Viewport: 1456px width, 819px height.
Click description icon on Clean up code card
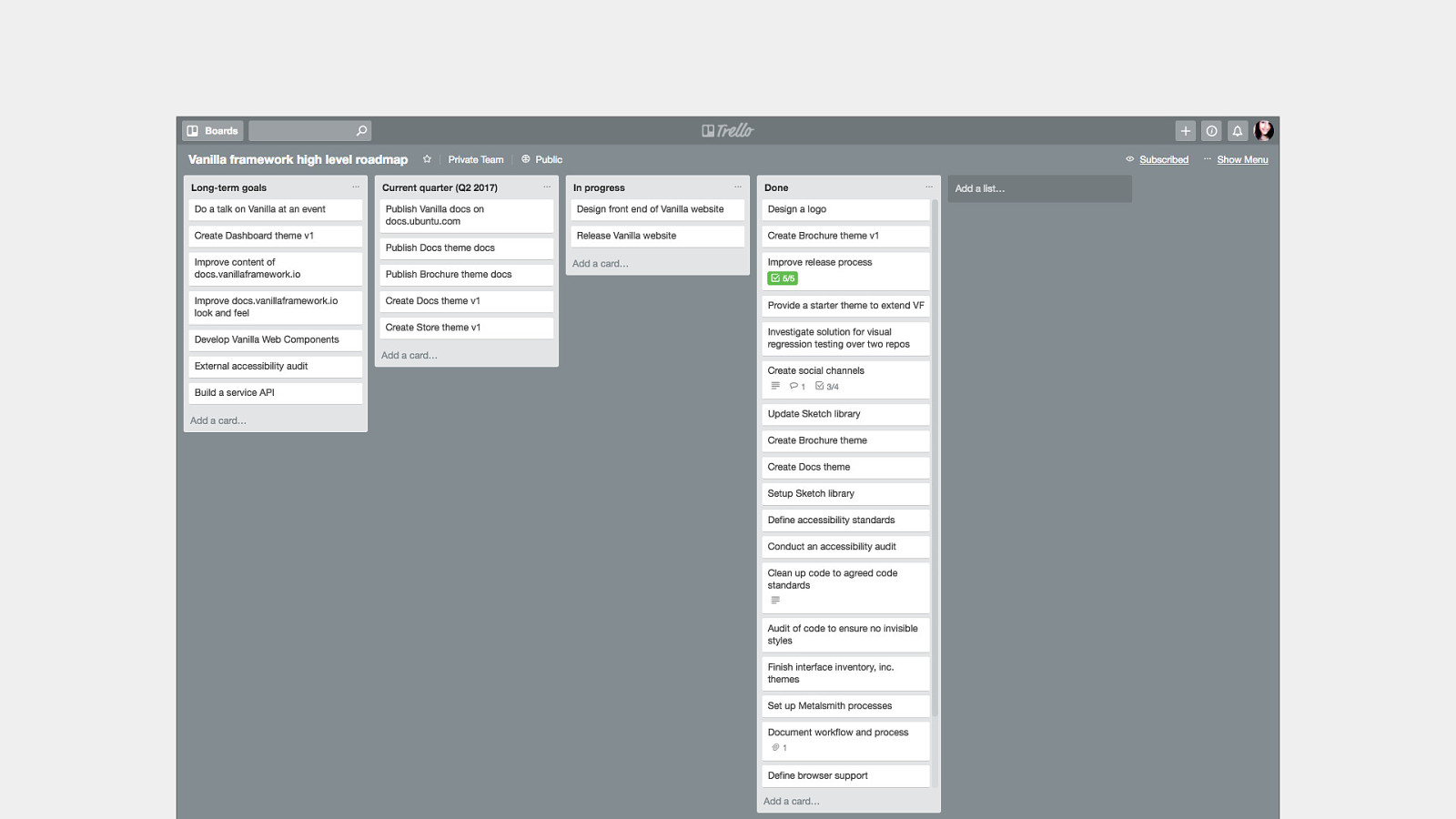tap(775, 601)
